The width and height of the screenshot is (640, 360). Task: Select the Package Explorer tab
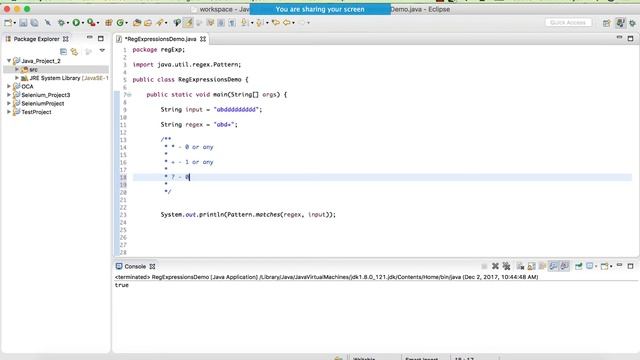[36, 39]
